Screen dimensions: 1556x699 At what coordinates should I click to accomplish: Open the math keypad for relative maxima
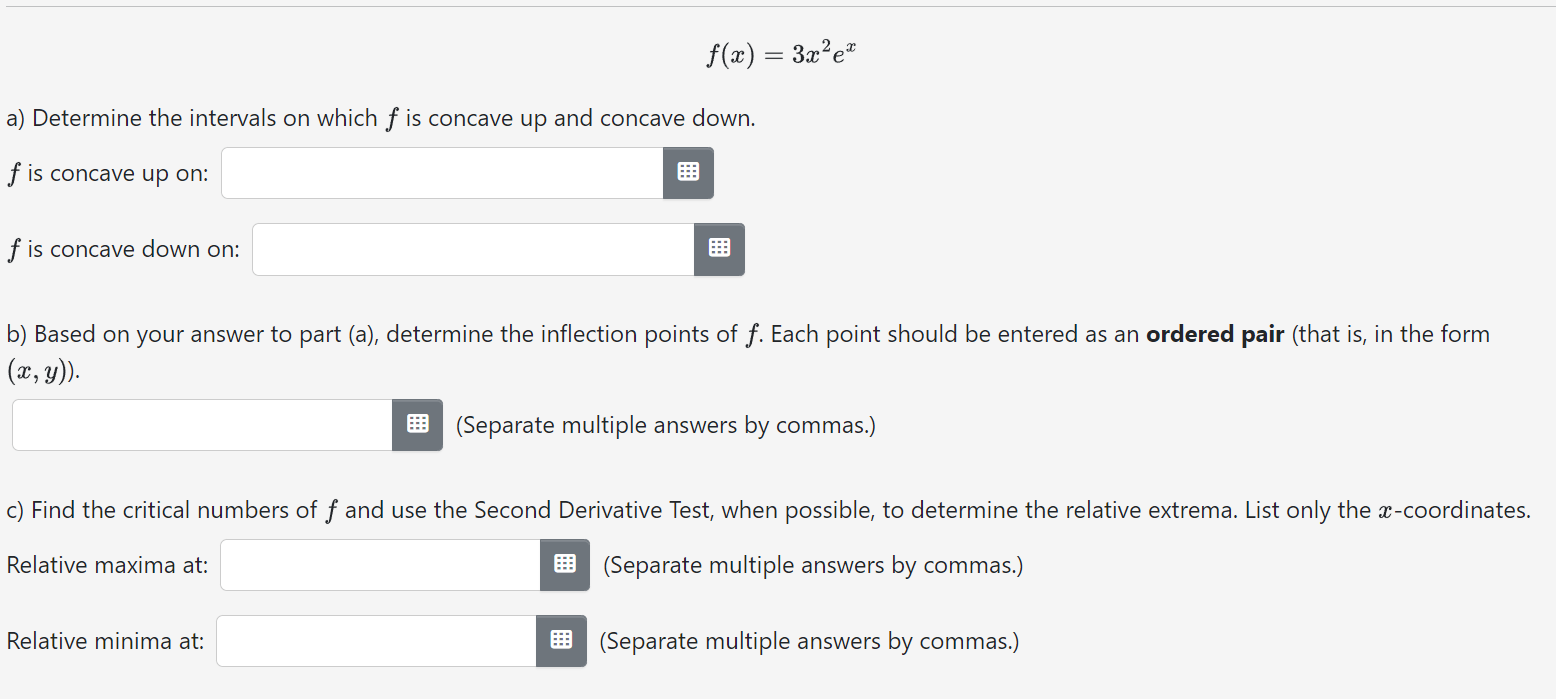click(x=564, y=564)
